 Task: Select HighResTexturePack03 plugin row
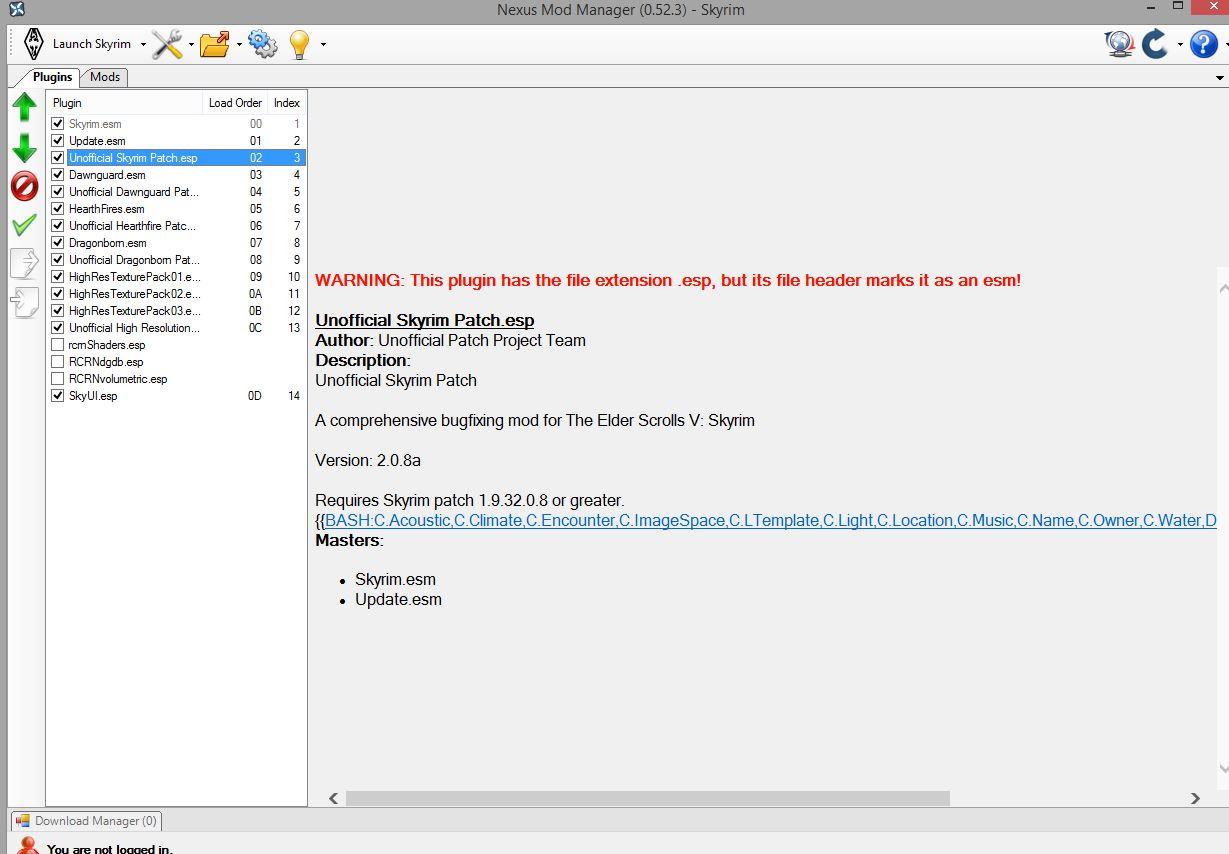click(177, 311)
